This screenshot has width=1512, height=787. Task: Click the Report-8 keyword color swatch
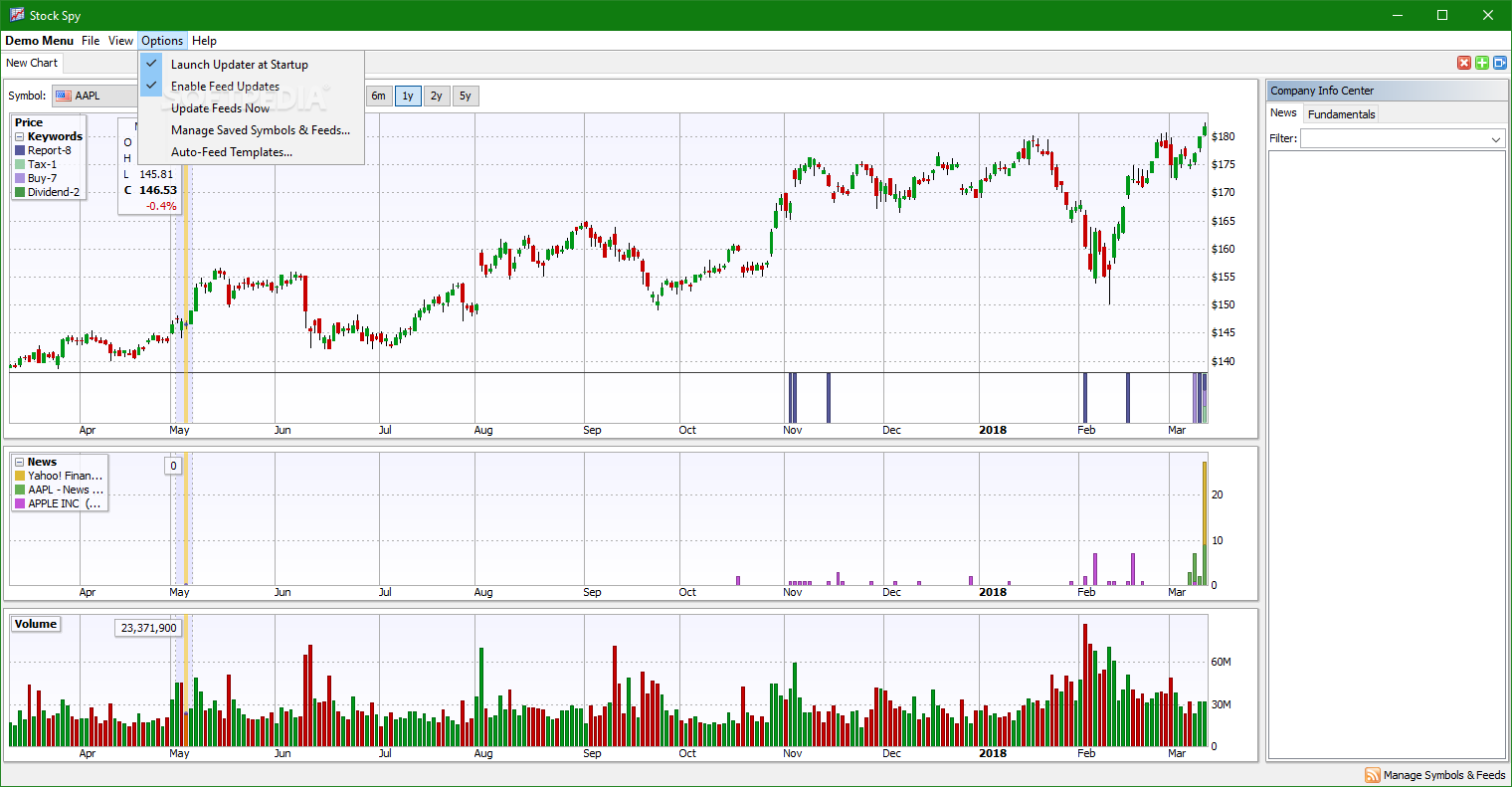[x=20, y=150]
